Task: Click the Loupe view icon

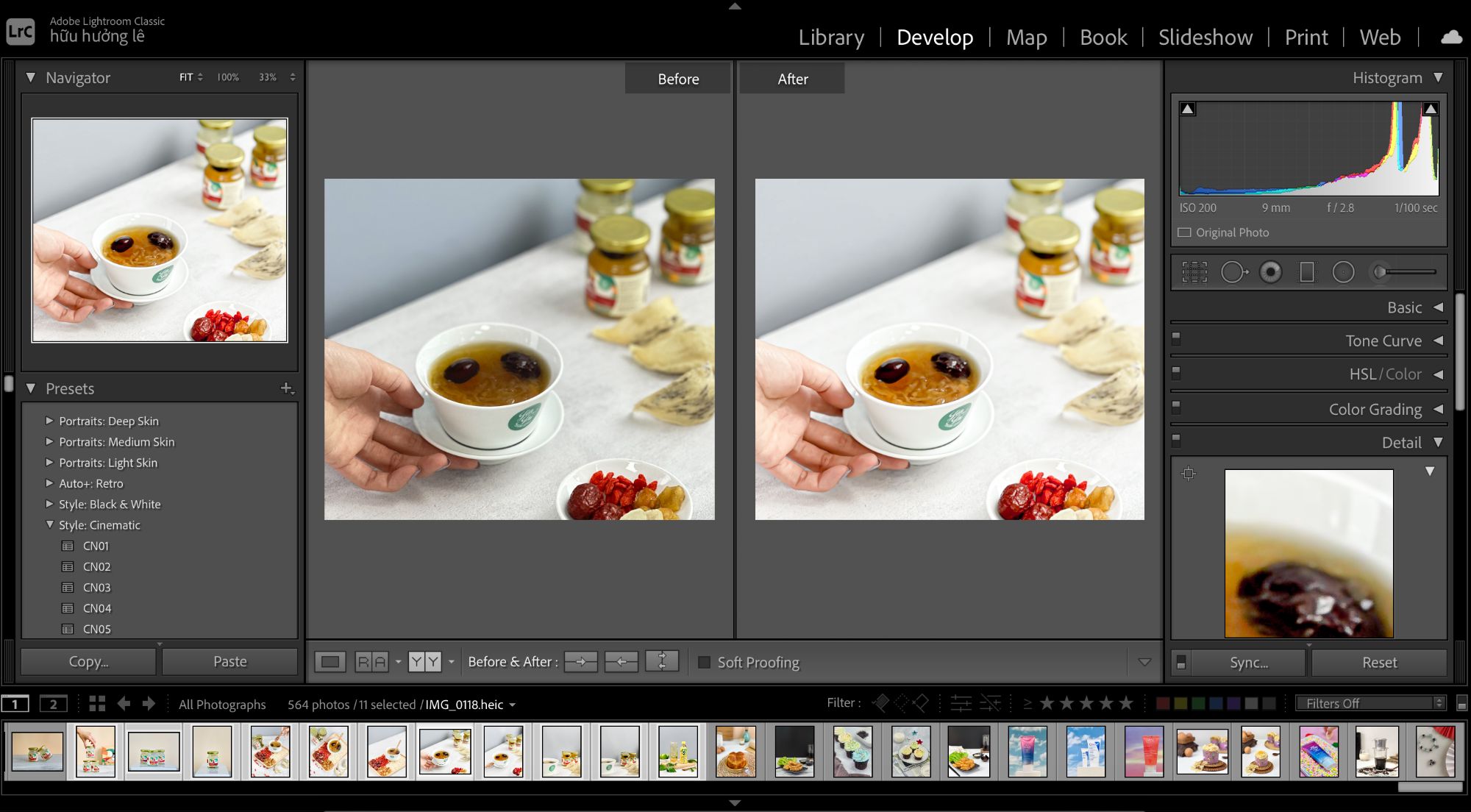Action: coord(330,662)
